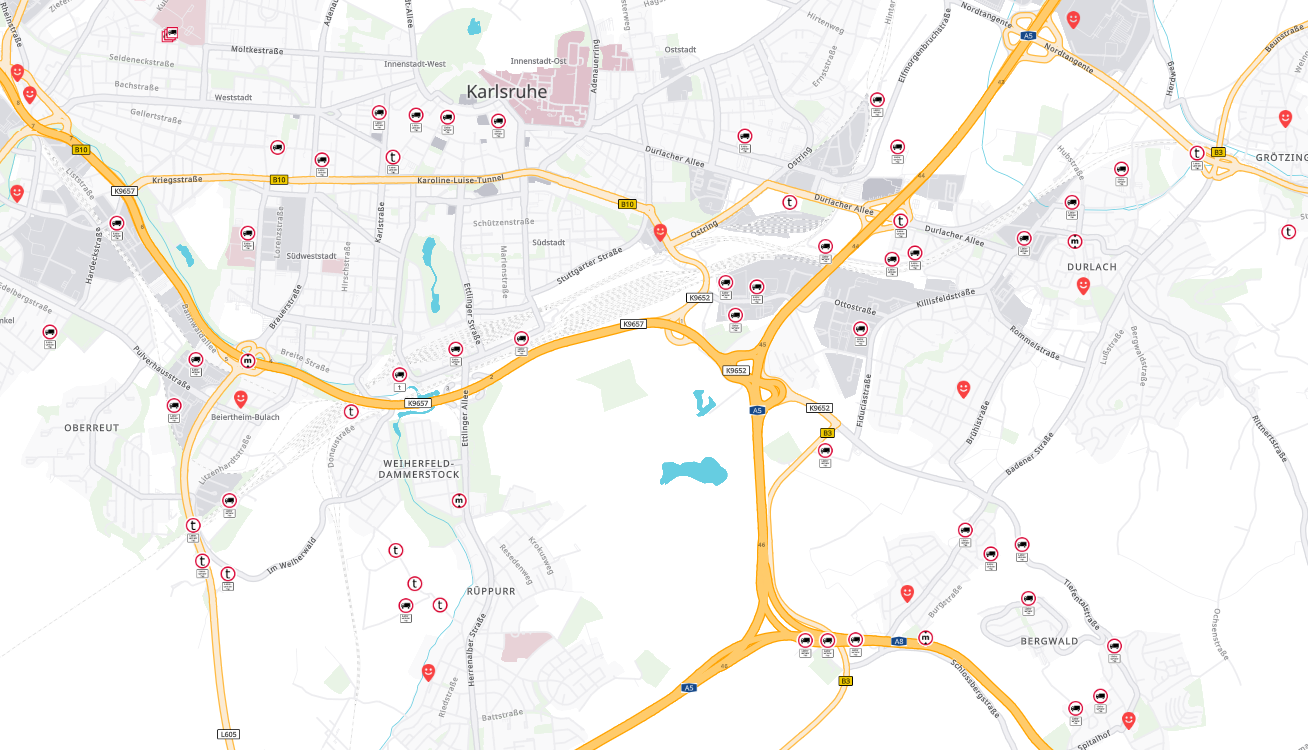Click the height limit sign at Brauerstraße roundabout
This screenshot has width=1308, height=750.
(247, 360)
